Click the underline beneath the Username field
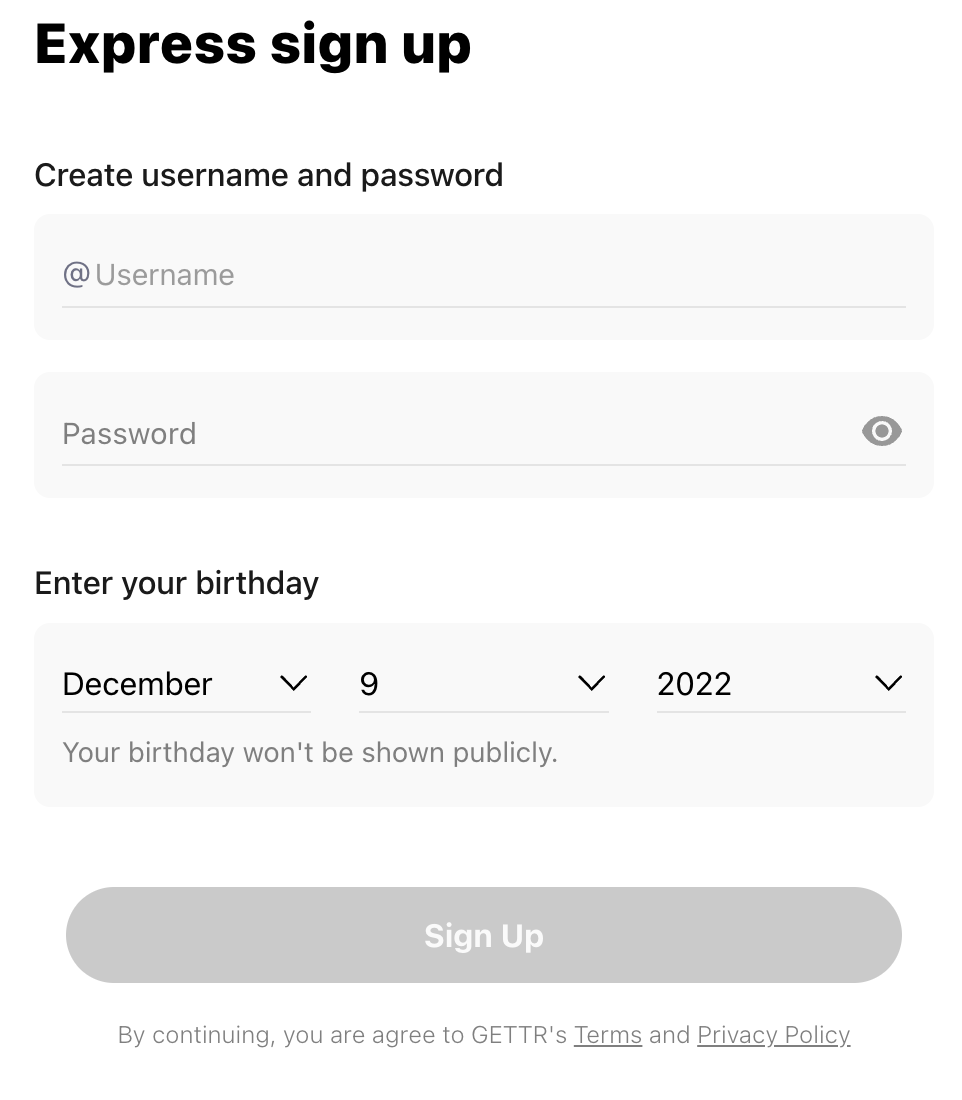The height and width of the screenshot is (1100, 962). tap(483, 307)
